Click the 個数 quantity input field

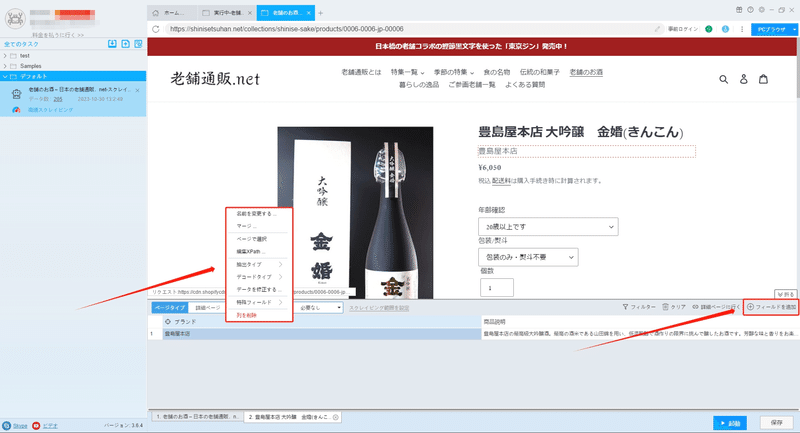496,288
